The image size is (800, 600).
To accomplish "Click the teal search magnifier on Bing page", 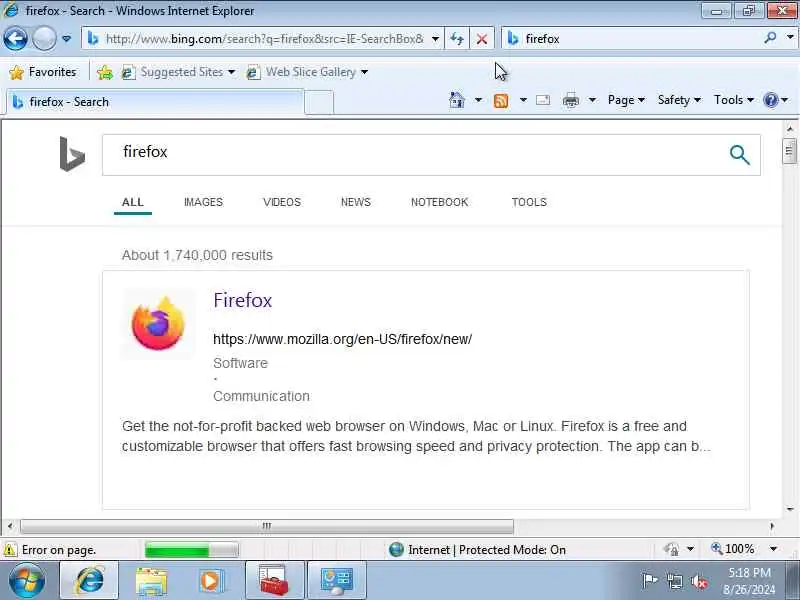I will (739, 155).
